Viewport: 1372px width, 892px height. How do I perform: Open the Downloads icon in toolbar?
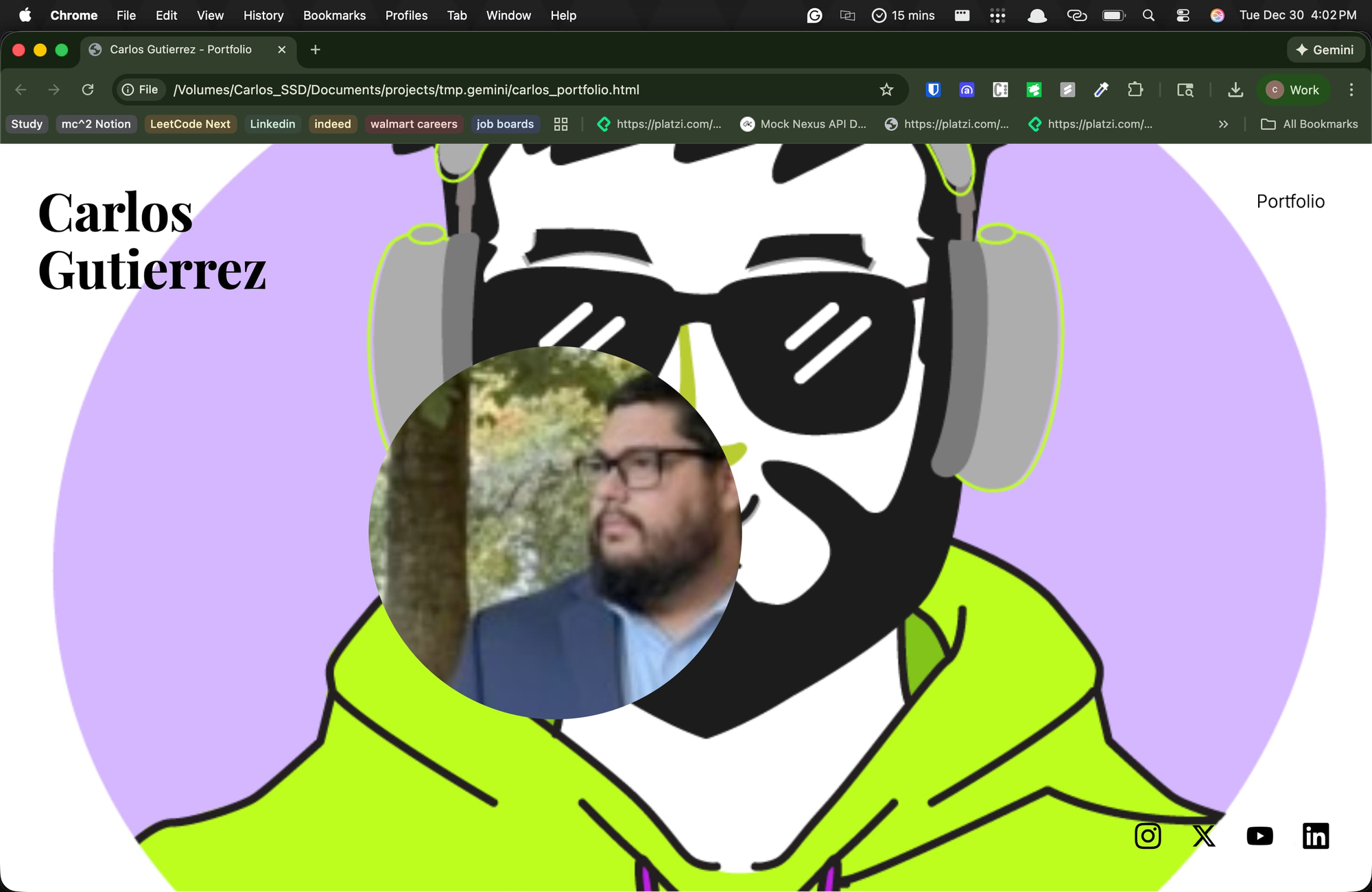1235,90
